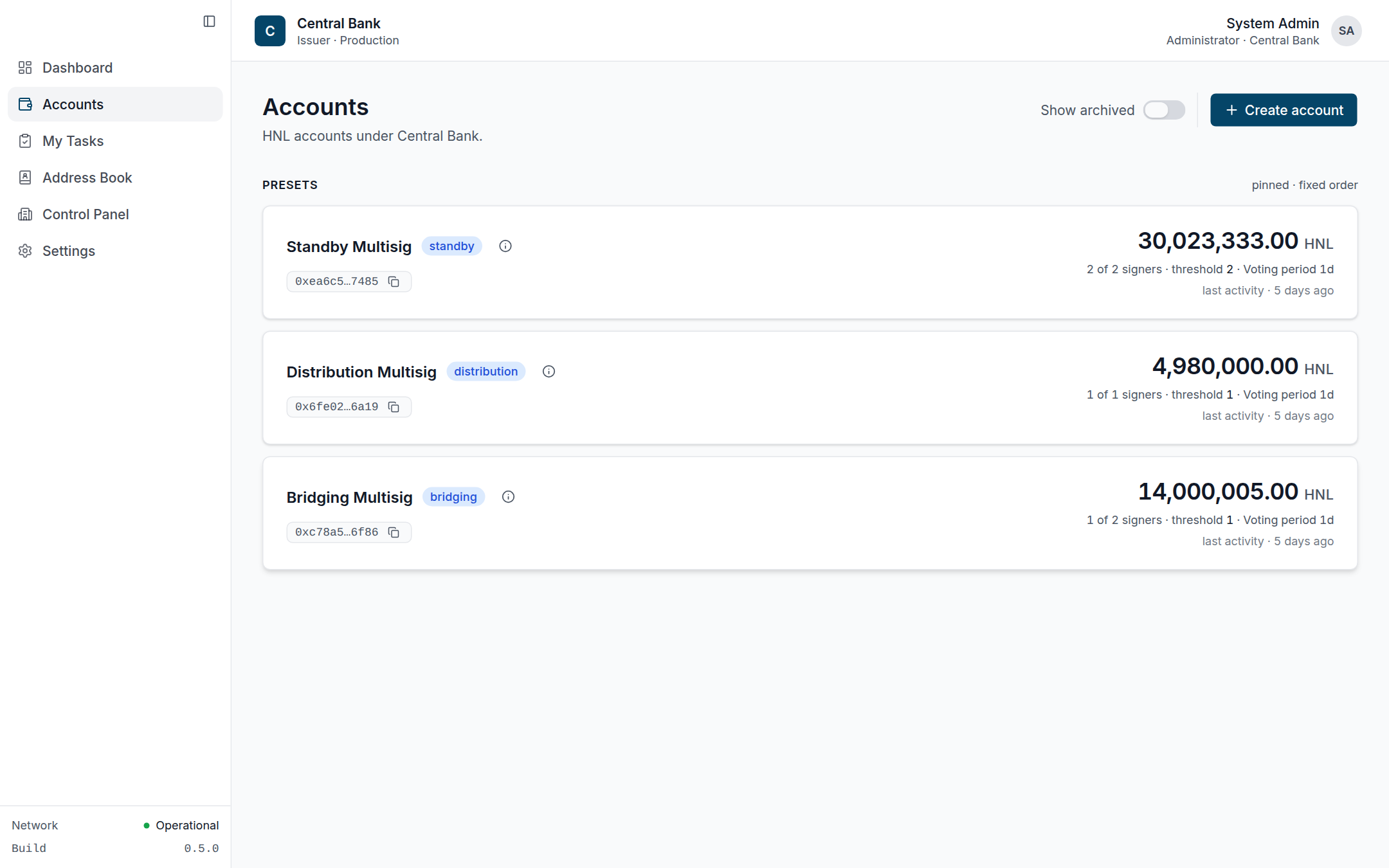Open the Bridging Multisig account card
Screen dimensions: 1389x868
810,513
